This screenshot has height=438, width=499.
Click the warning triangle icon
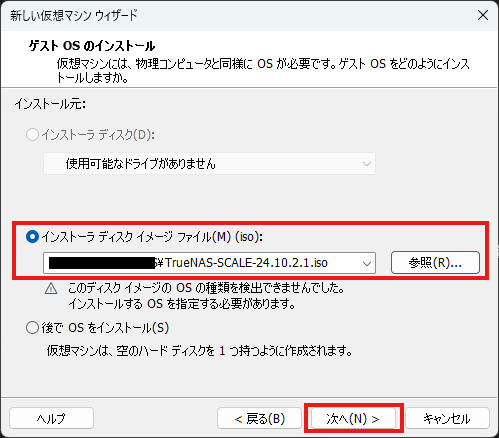51,288
